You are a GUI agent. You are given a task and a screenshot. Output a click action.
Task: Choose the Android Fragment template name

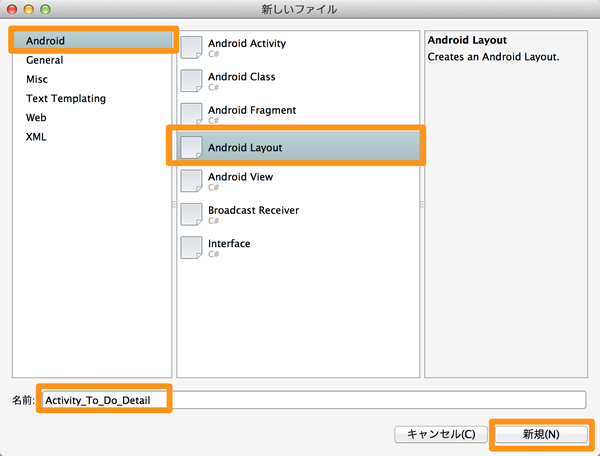click(x=252, y=110)
